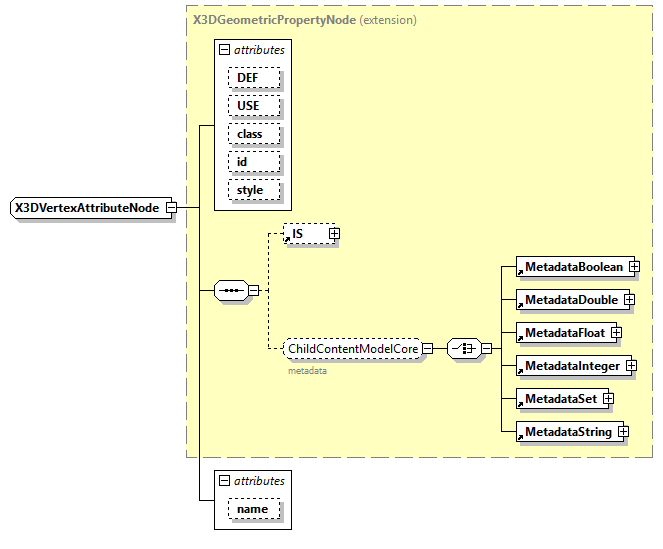Expand the MetadataString element
This screenshot has height=549, width=663.
click(622, 432)
